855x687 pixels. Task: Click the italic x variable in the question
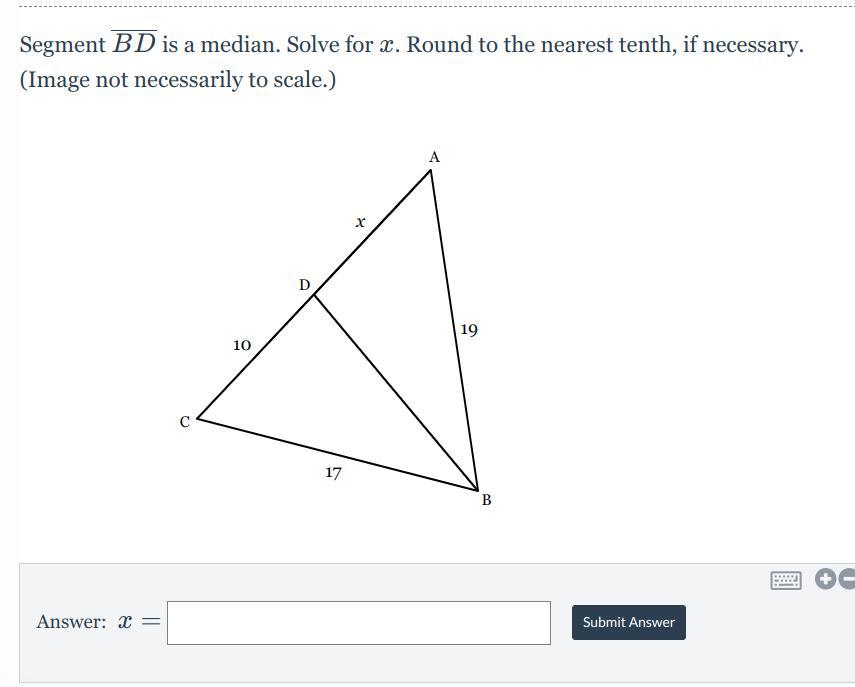(x=387, y=45)
